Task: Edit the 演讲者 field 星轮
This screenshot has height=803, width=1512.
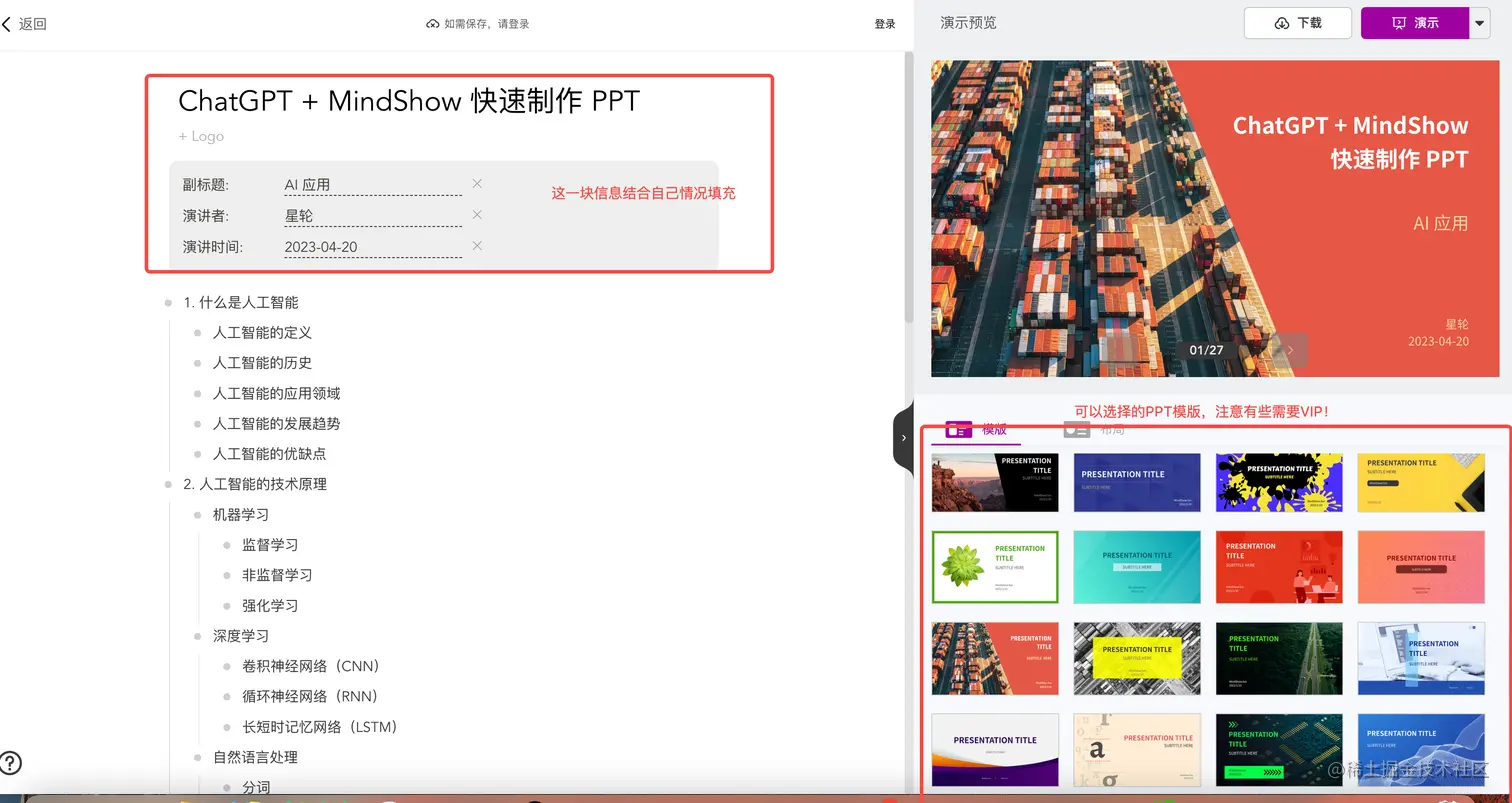Action: [x=373, y=216]
